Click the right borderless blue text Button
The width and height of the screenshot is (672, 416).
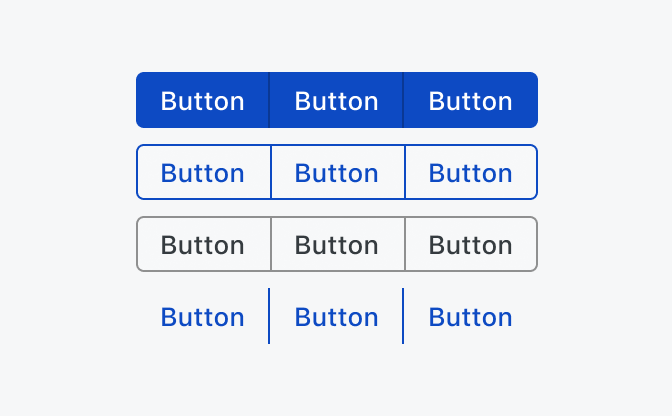(471, 316)
